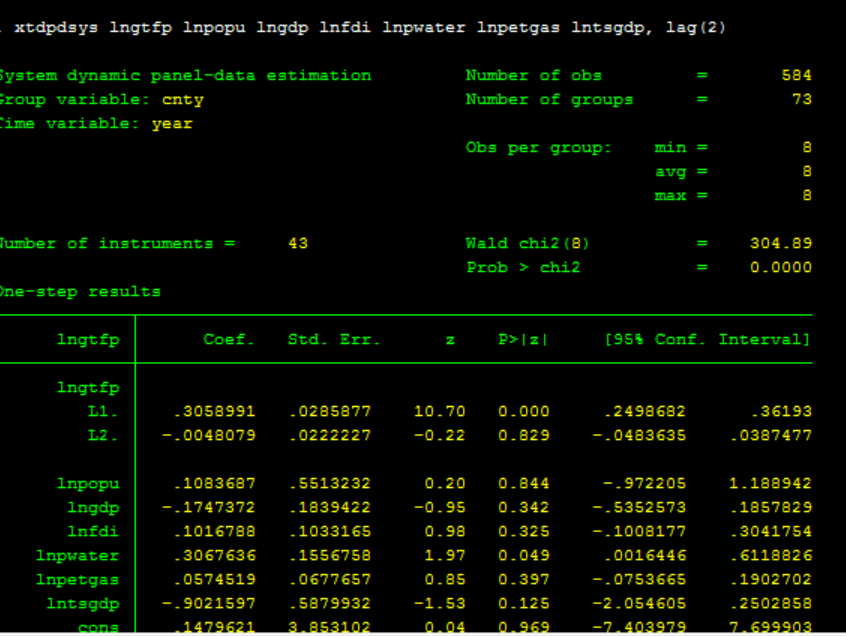This screenshot has height=636, width=846.
Task: Click the lnpopu variable row label
Action: point(88,483)
